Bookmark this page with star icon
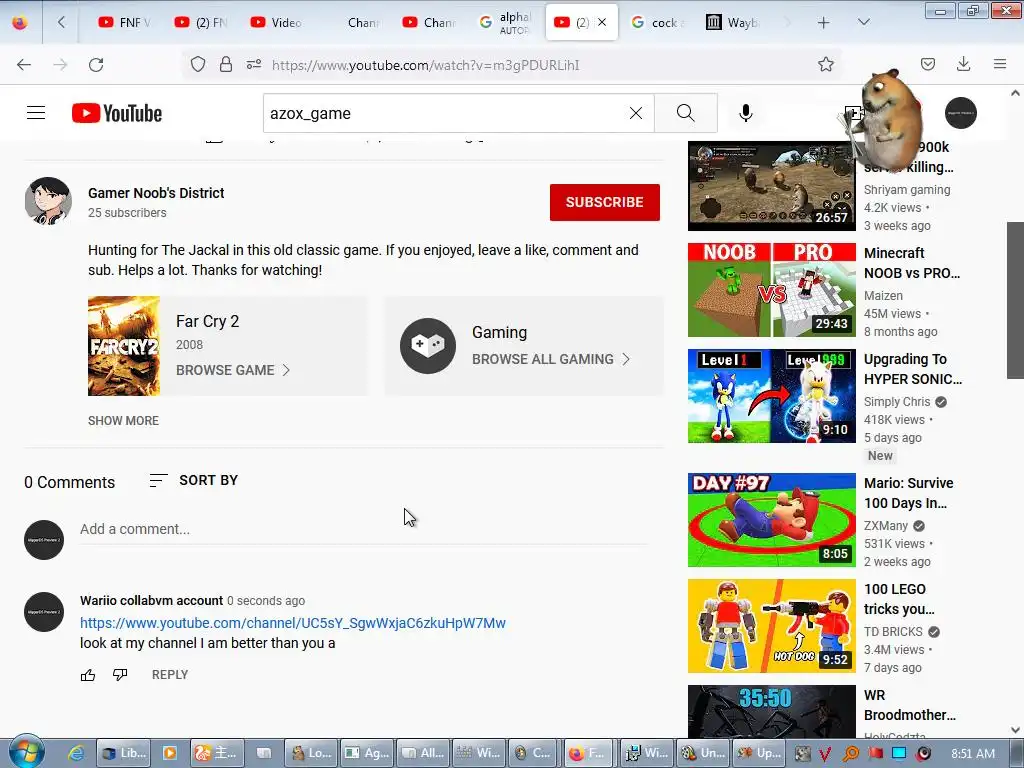This screenshot has height=768, width=1024. tap(825, 64)
